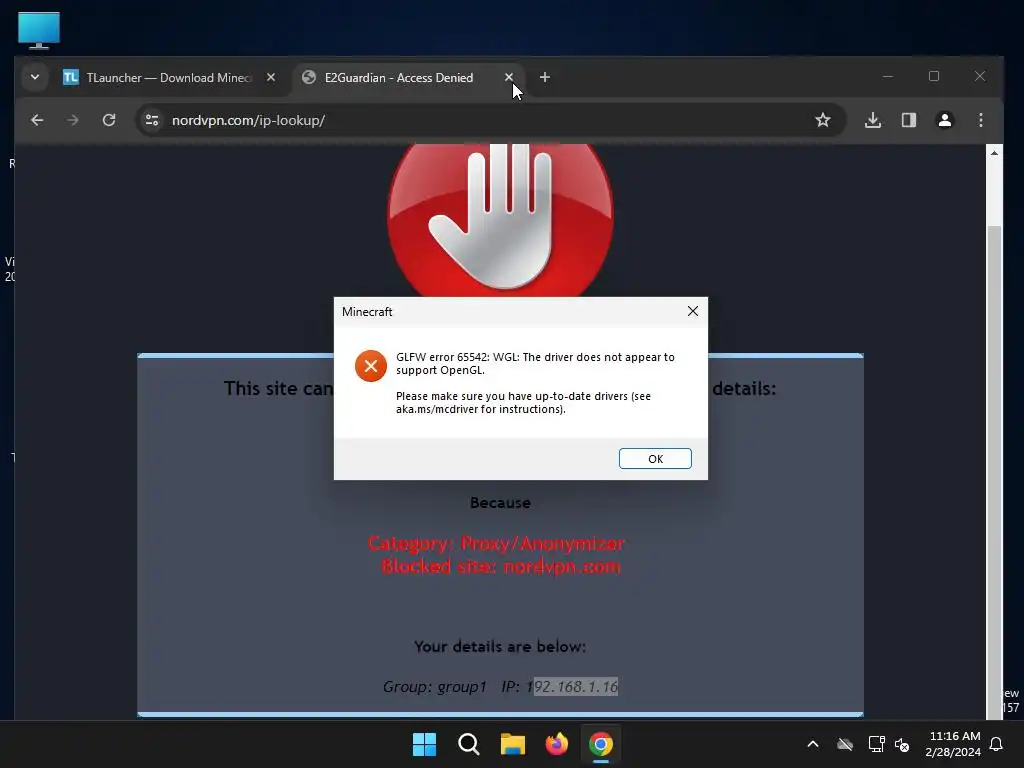Reload the current page
This screenshot has width=1024, height=768.
coord(109,120)
